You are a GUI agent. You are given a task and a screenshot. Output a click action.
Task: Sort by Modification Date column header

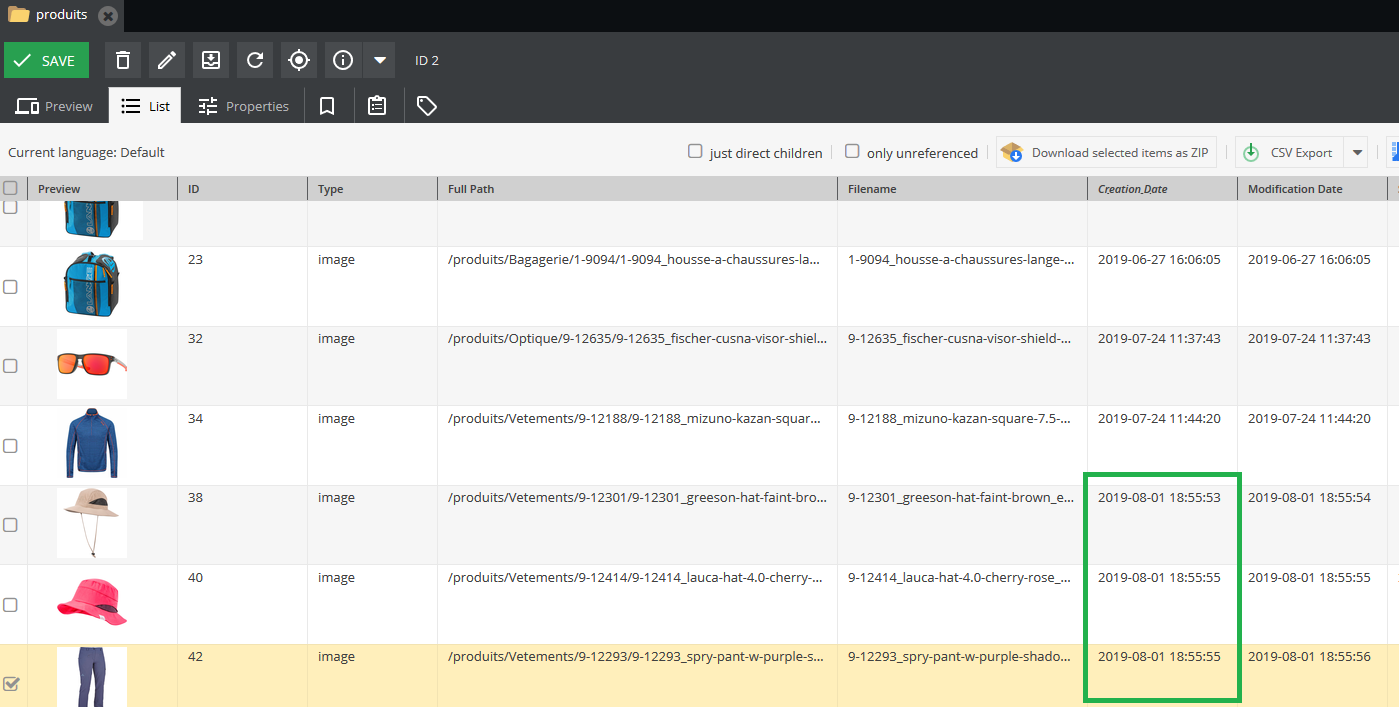point(1312,189)
